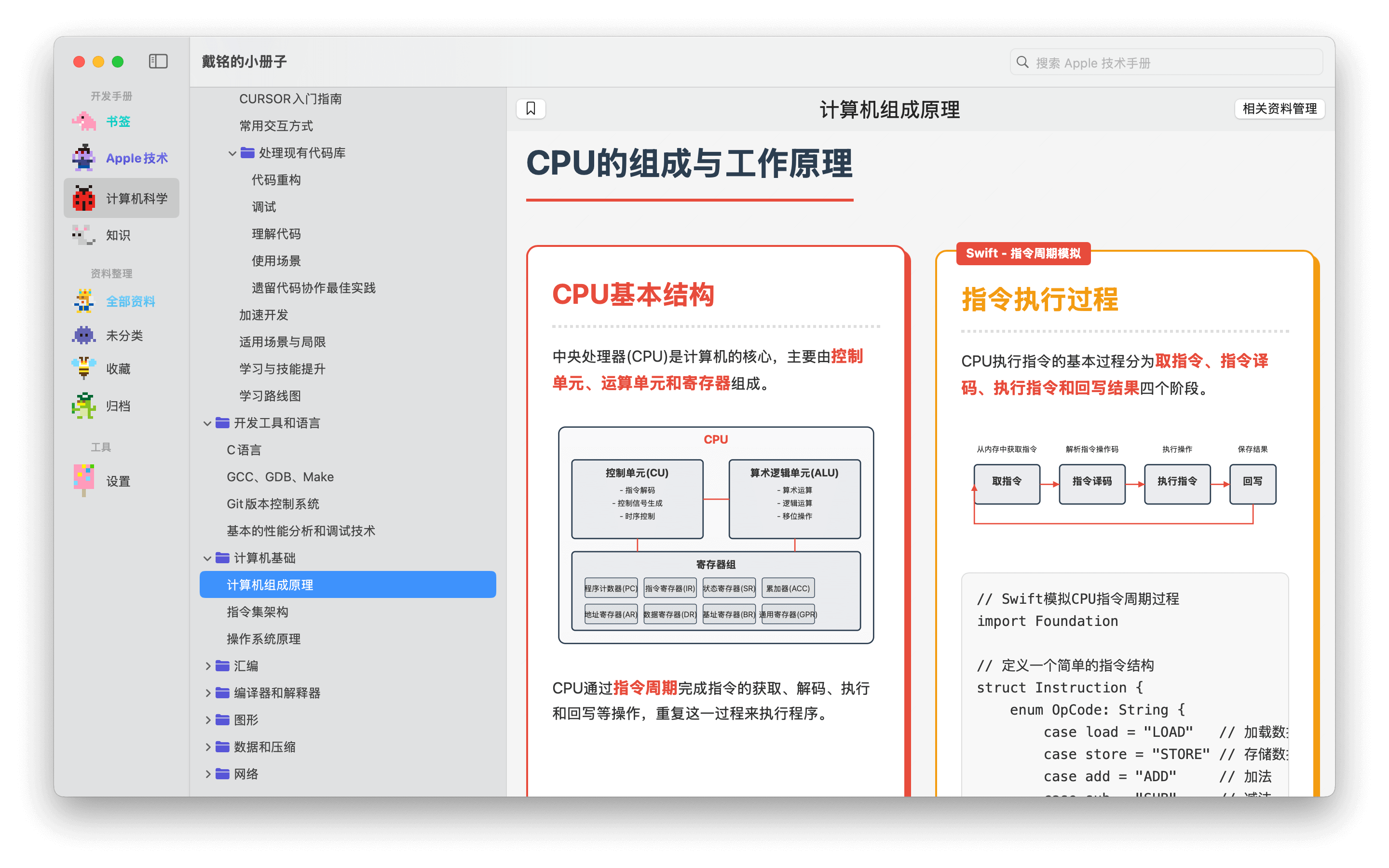The width and height of the screenshot is (1389, 868).
Task: Open 遗留代码协作最佳实践 article
Action: tap(313, 287)
